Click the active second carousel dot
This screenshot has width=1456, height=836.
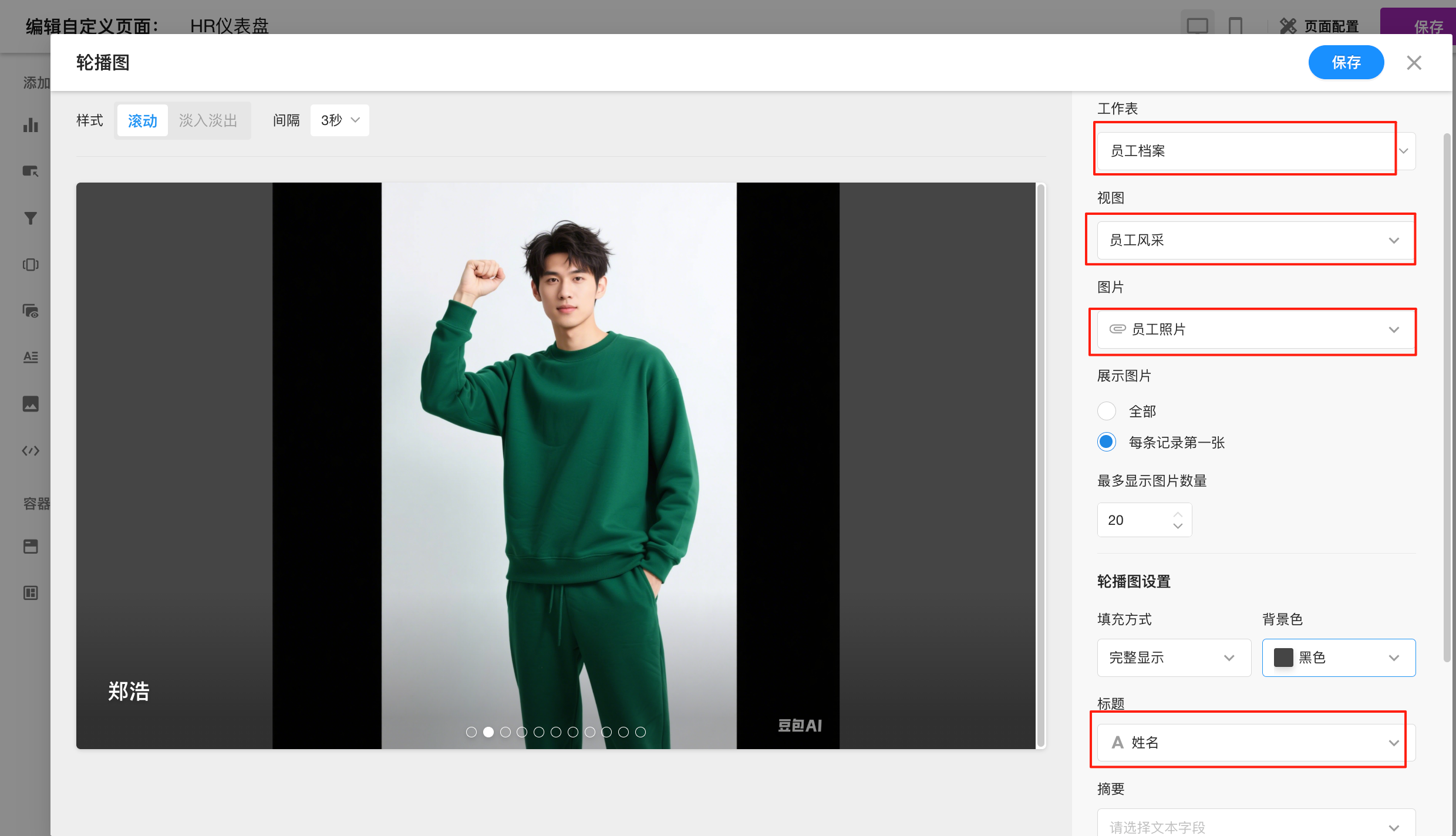coord(488,732)
